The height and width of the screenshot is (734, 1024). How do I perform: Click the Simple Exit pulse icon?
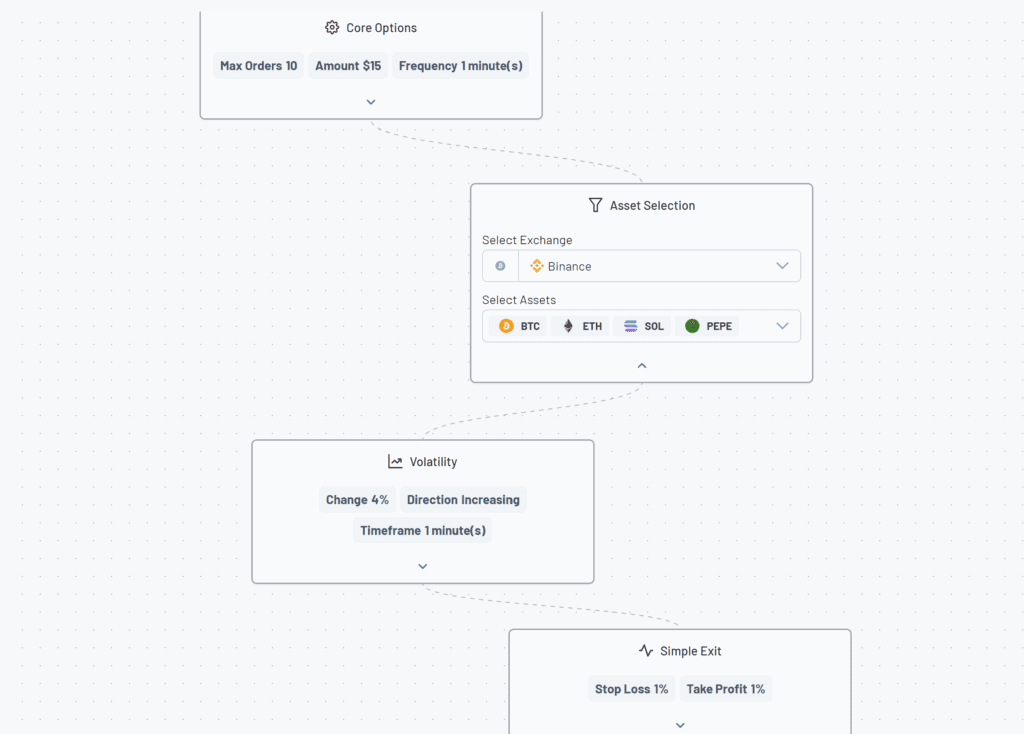[x=646, y=651]
